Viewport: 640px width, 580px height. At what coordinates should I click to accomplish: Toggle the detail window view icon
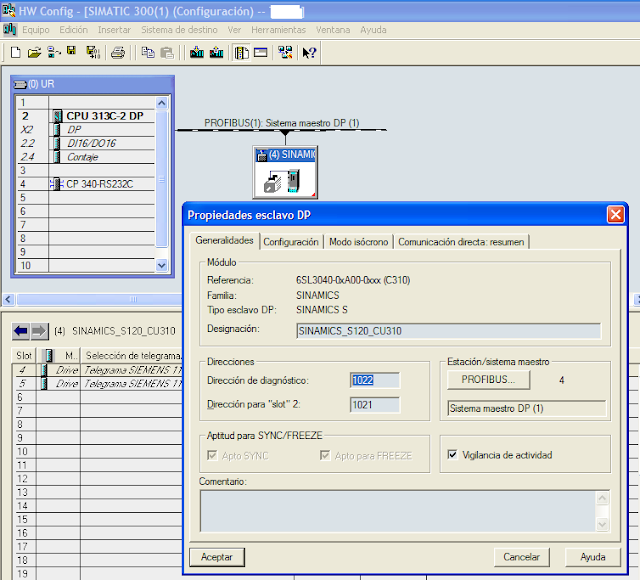click(260, 53)
